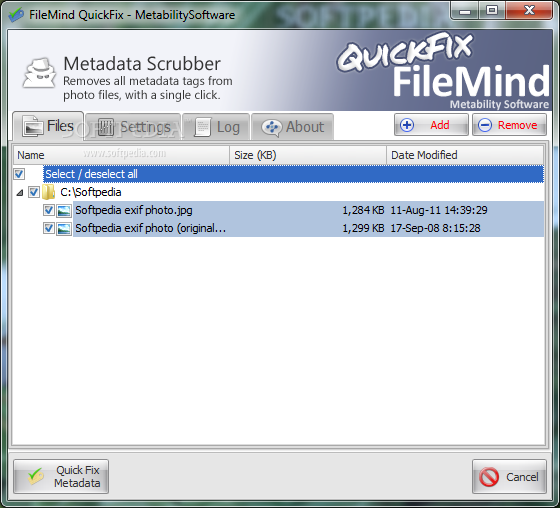Click the Settings tab sliders icon
560x508 pixels.
click(x=106, y=127)
